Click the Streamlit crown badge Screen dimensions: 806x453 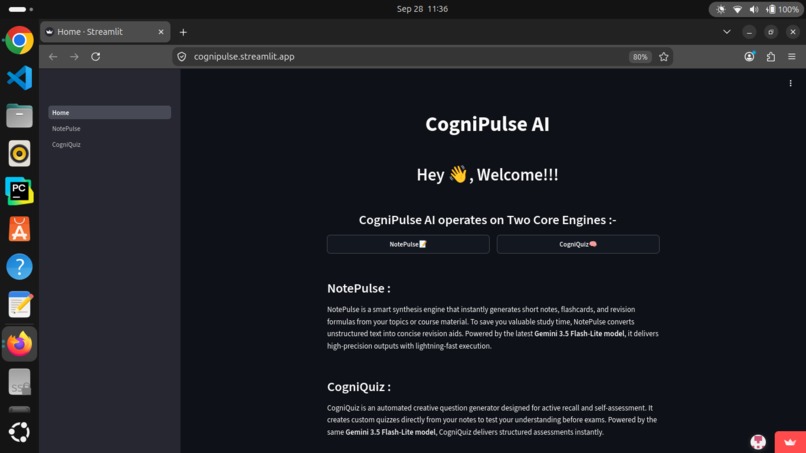(x=790, y=442)
